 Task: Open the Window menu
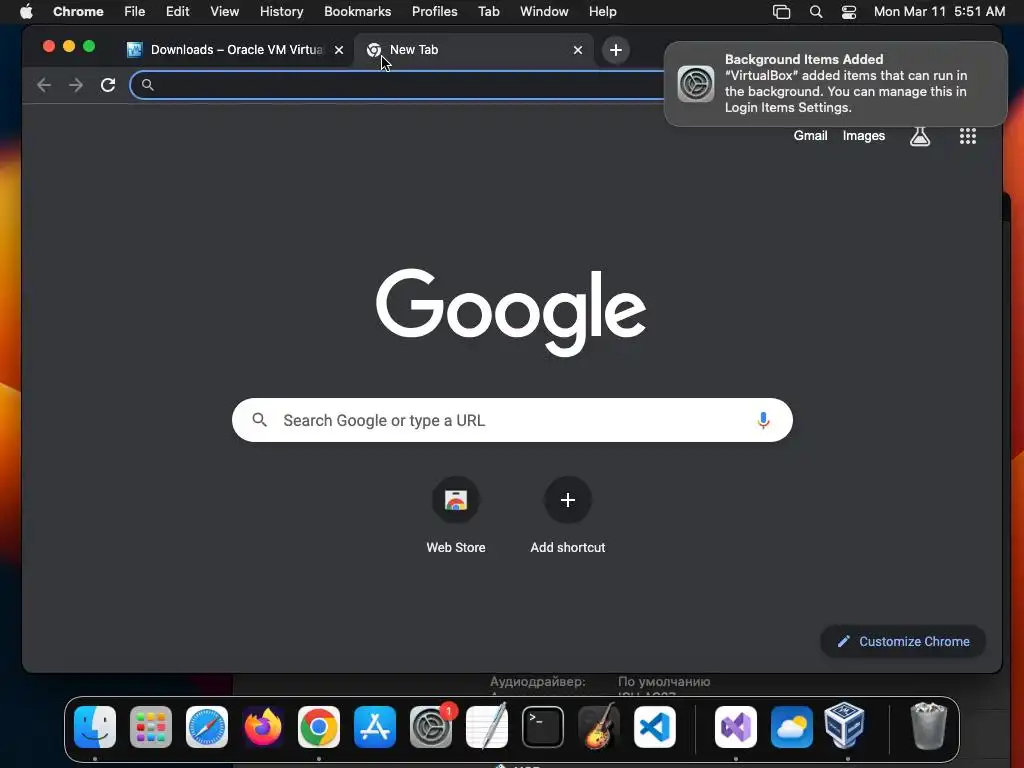tap(544, 12)
